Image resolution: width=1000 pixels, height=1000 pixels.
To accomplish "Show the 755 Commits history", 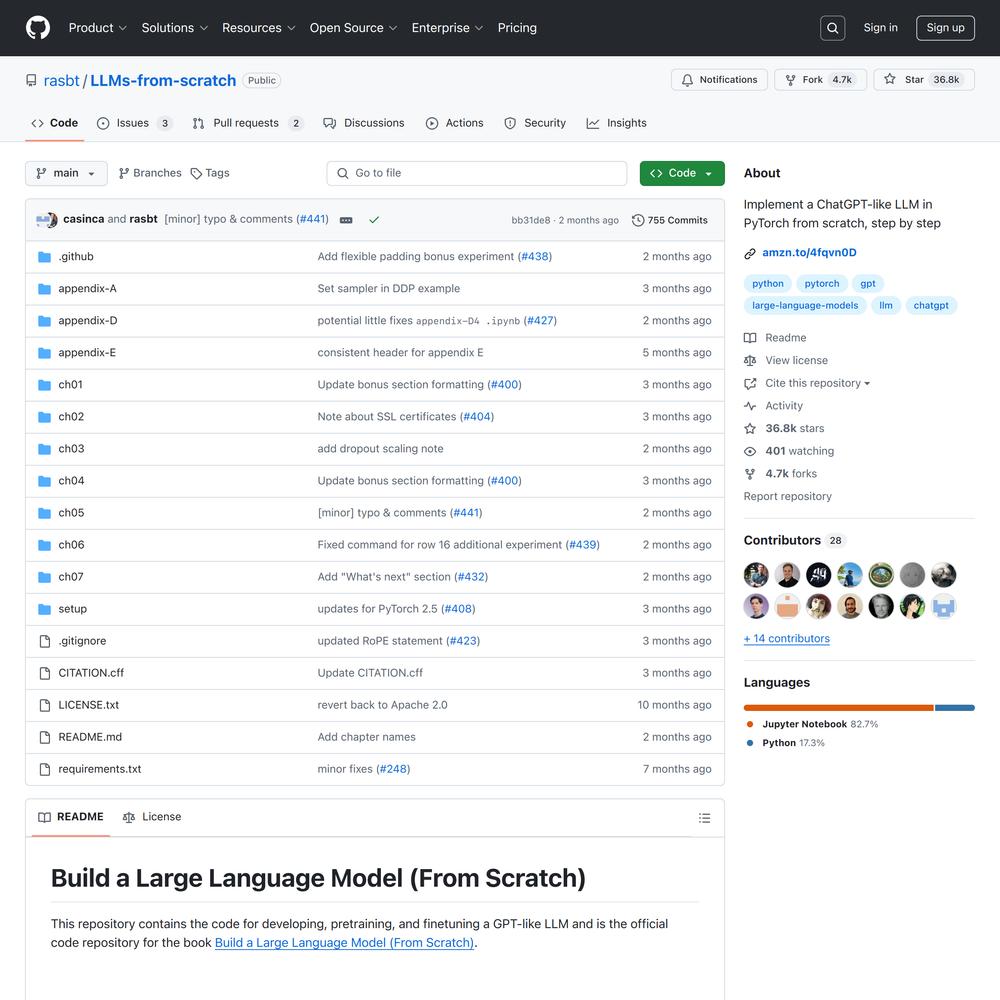I will pos(670,220).
